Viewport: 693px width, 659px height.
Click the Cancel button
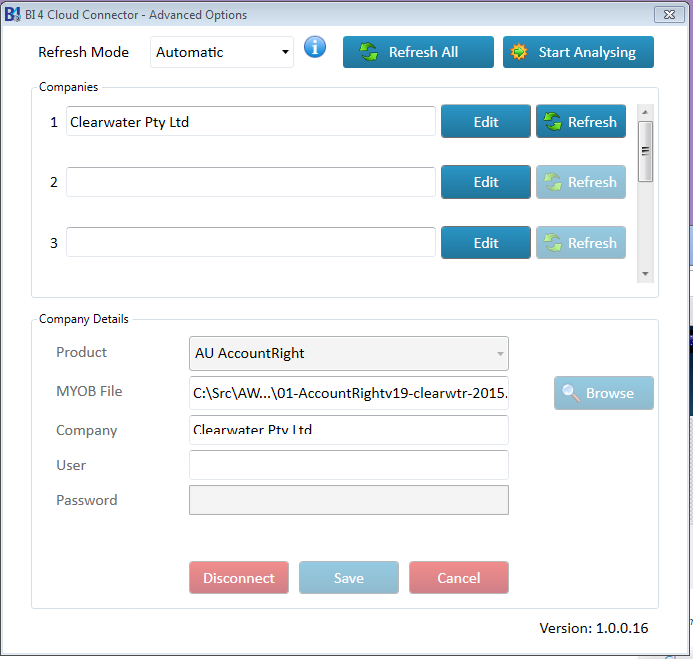[x=459, y=578]
